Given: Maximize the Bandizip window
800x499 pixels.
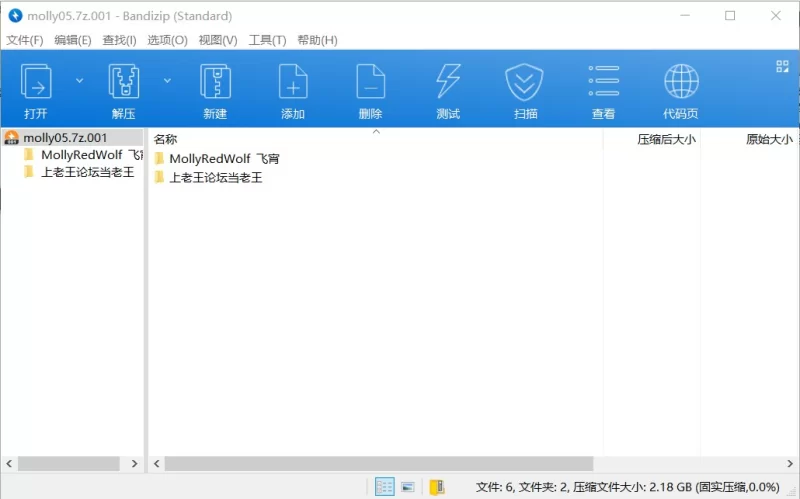Looking at the screenshot, I should point(730,16).
